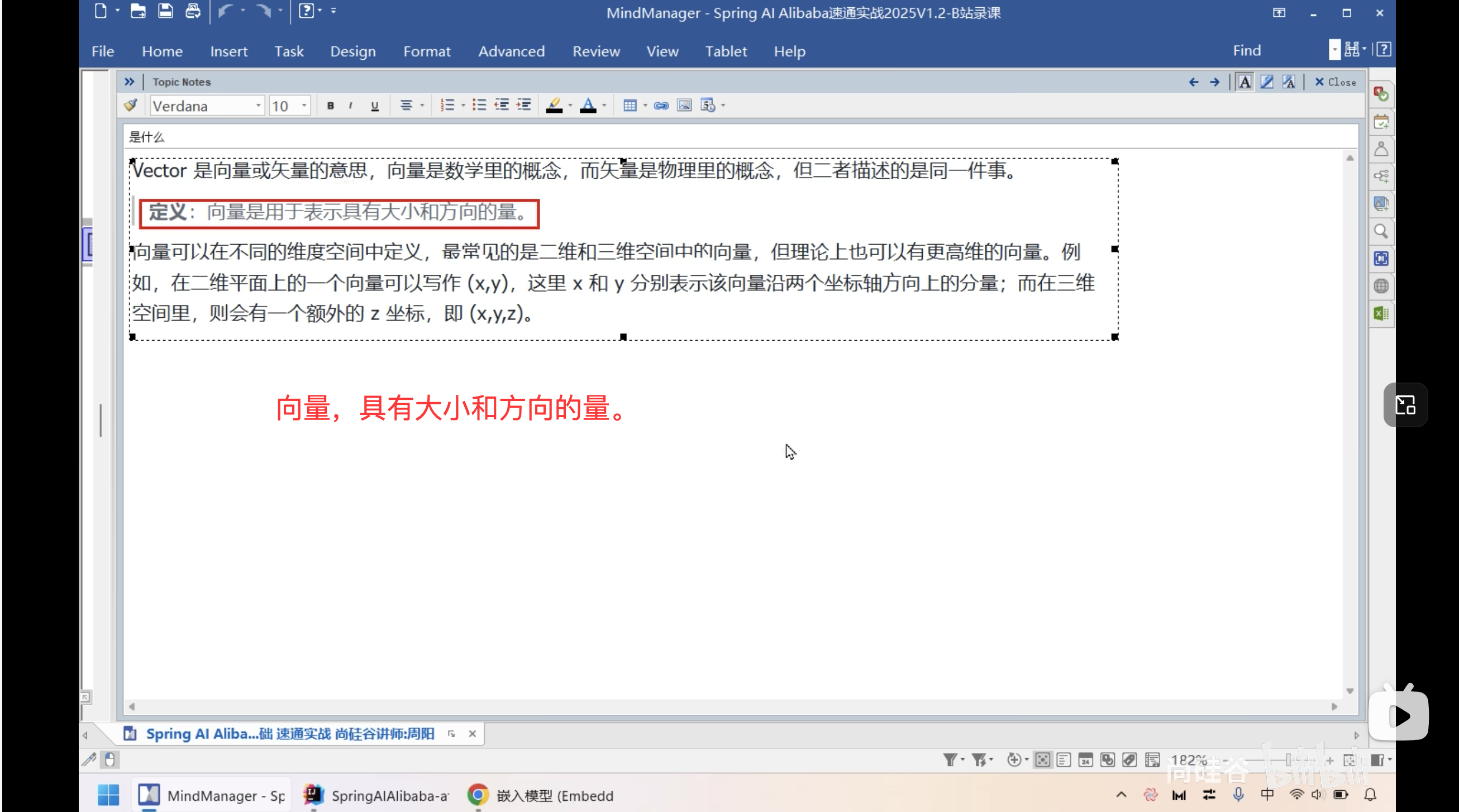Toggle bold formatting in notes toolbar
The image size is (1459, 812).
coord(331,106)
